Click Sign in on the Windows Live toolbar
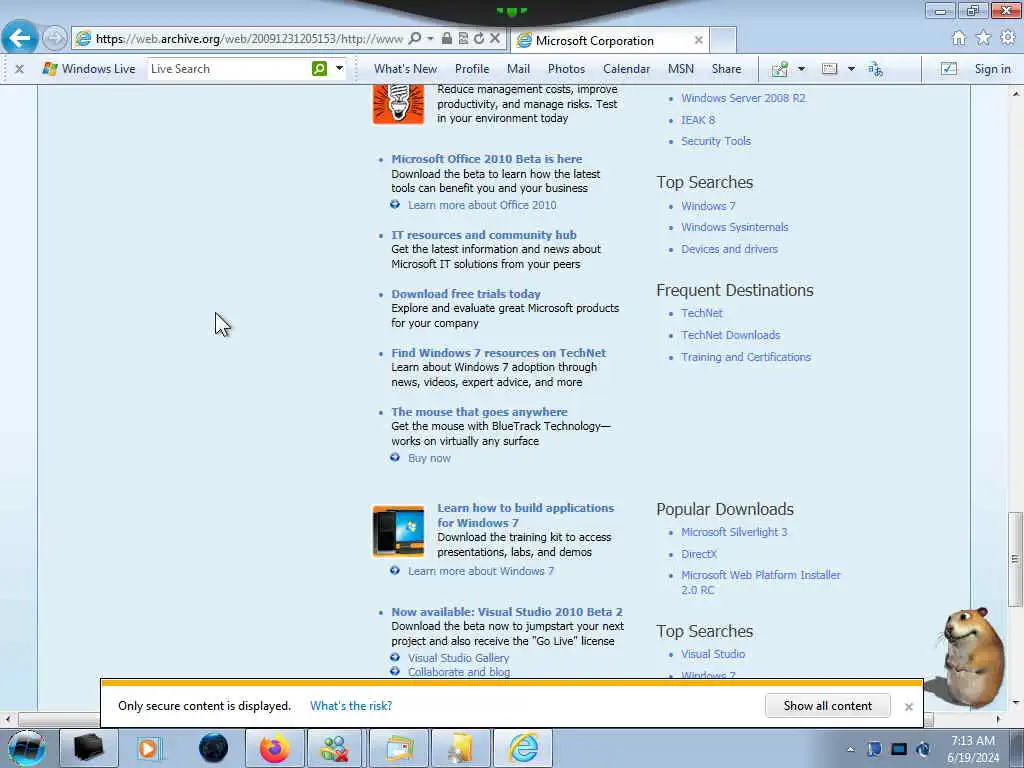The image size is (1024, 768). tap(992, 69)
